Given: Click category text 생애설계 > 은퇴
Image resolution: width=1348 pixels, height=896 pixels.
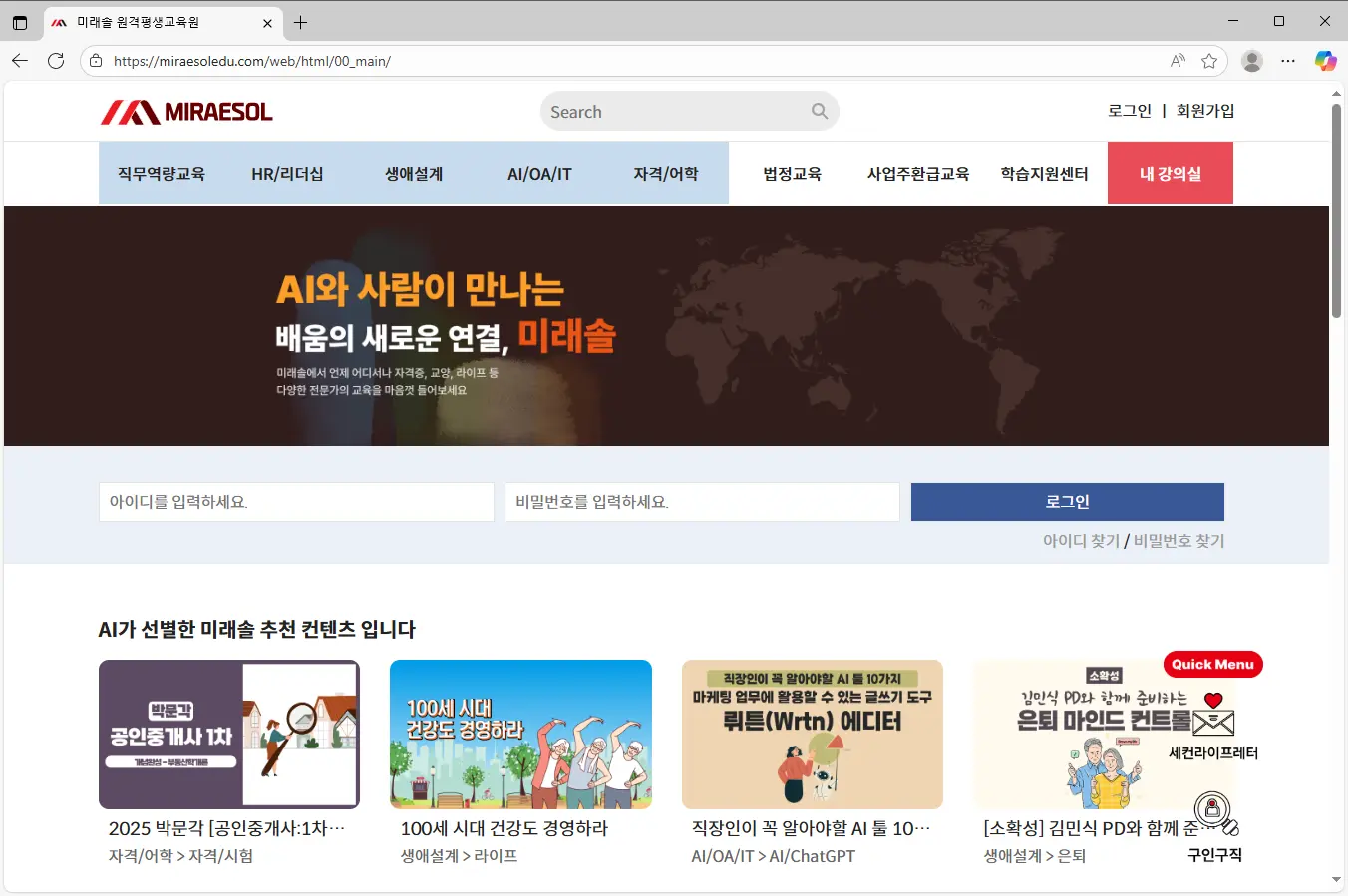Looking at the screenshot, I should click(1035, 856).
